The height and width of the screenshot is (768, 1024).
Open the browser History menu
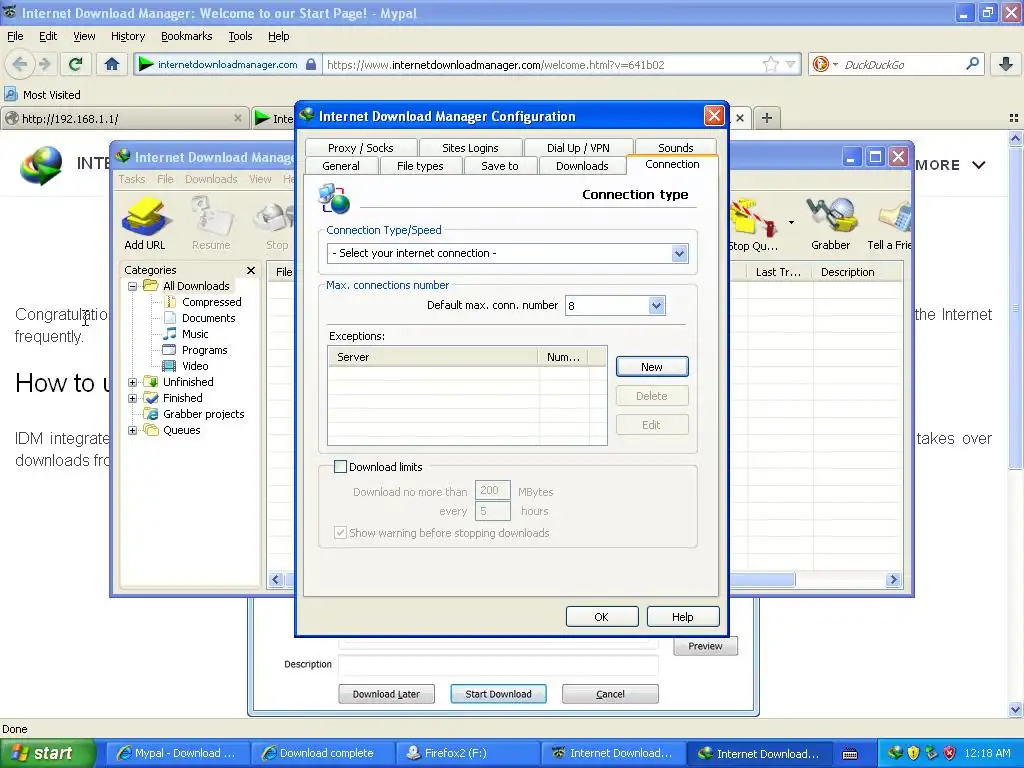click(127, 36)
